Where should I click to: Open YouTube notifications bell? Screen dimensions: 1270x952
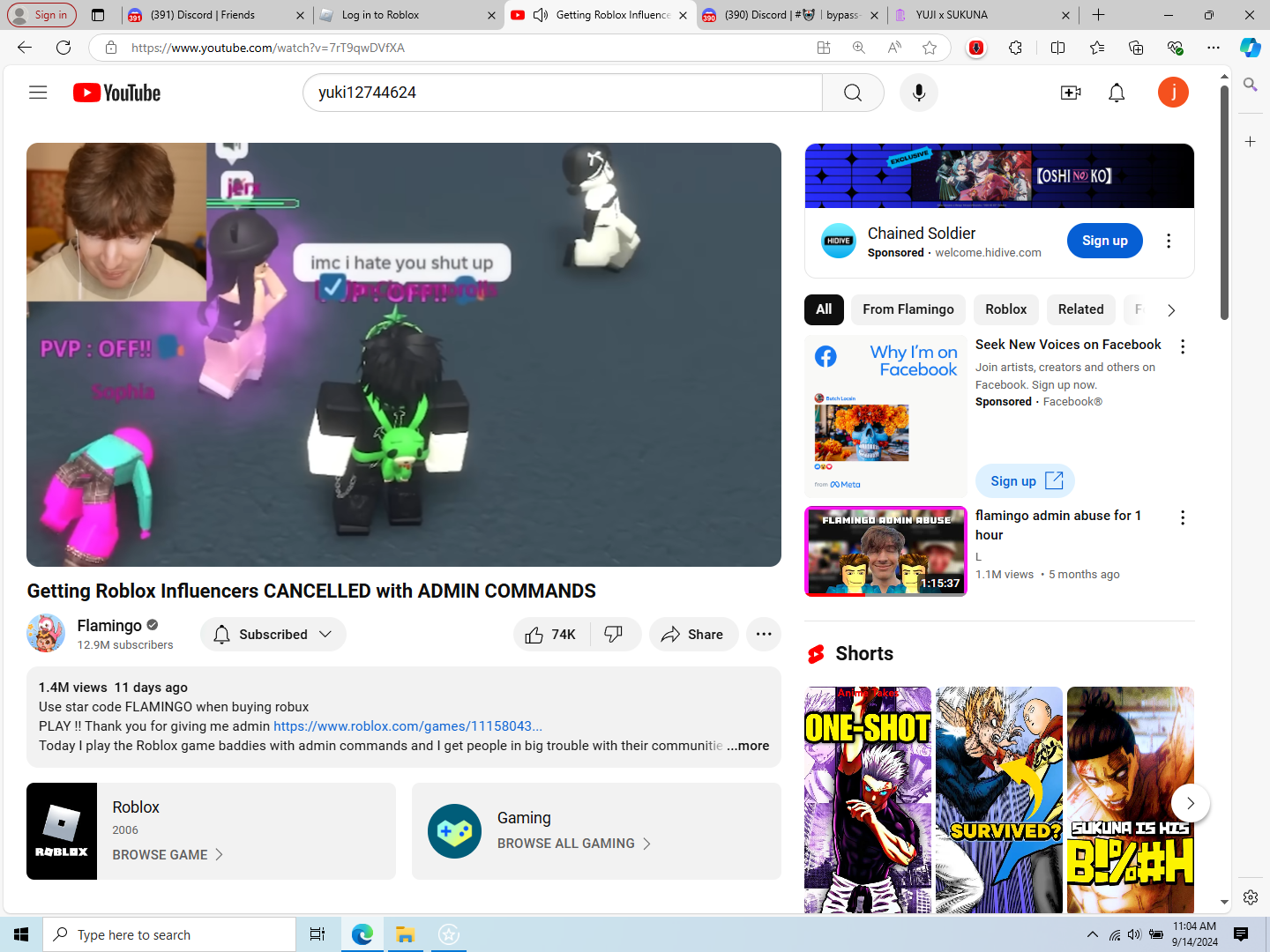pos(1117,93)
